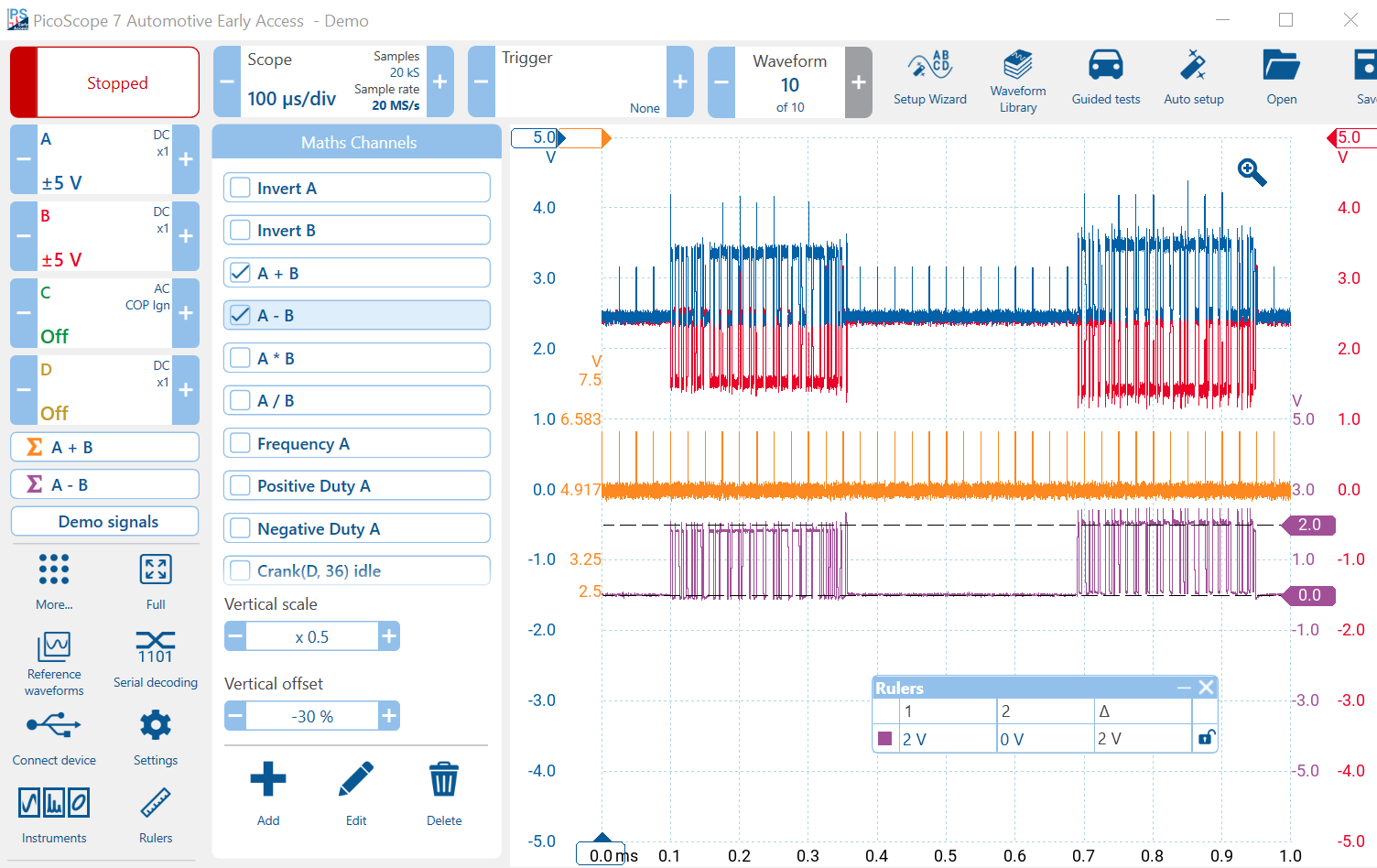Increase Vertical offset
Screen dimensions: 1377x868
point(389,716)
